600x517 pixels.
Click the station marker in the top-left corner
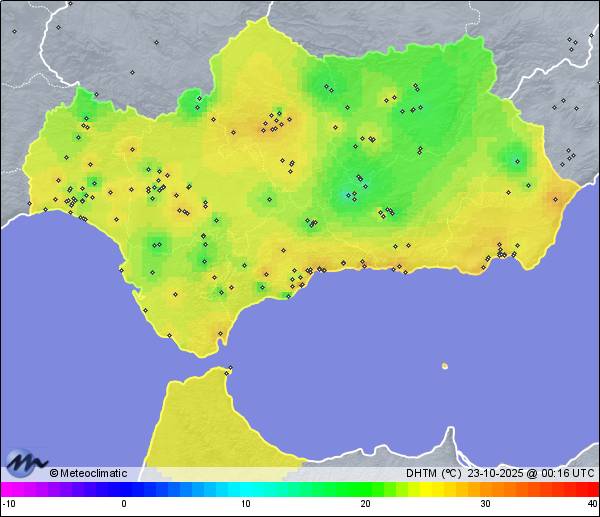tap(14, 31)
